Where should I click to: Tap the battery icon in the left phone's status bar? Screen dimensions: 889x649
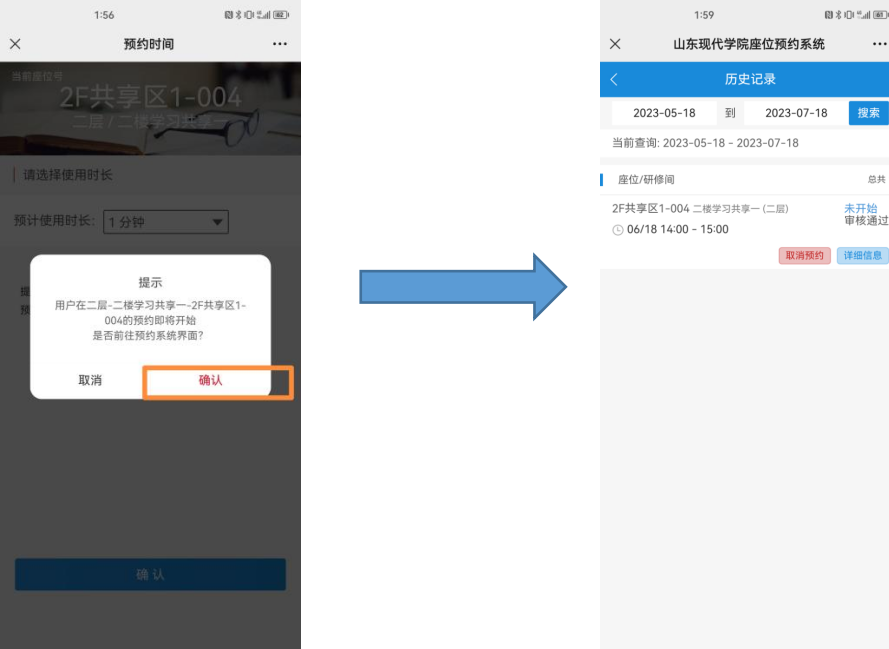coord(281,15)
